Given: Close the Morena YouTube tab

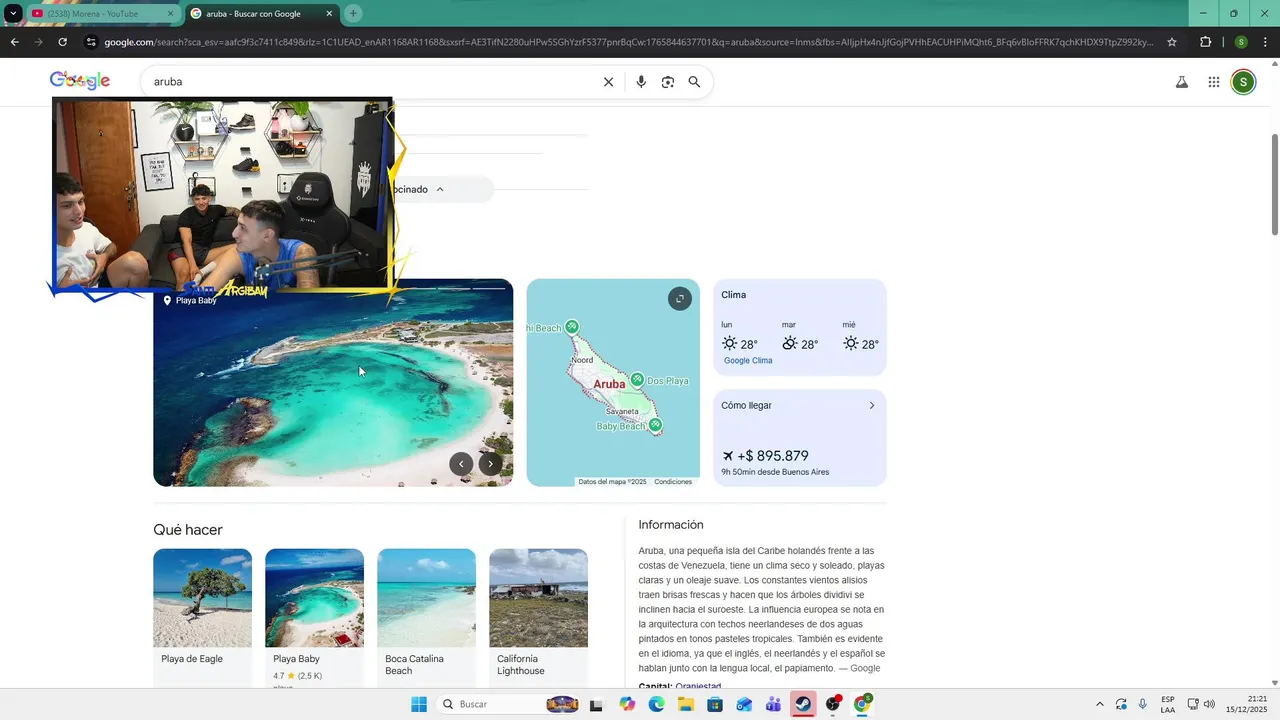Looking at the screenshot, I should (x=170, y=14).
